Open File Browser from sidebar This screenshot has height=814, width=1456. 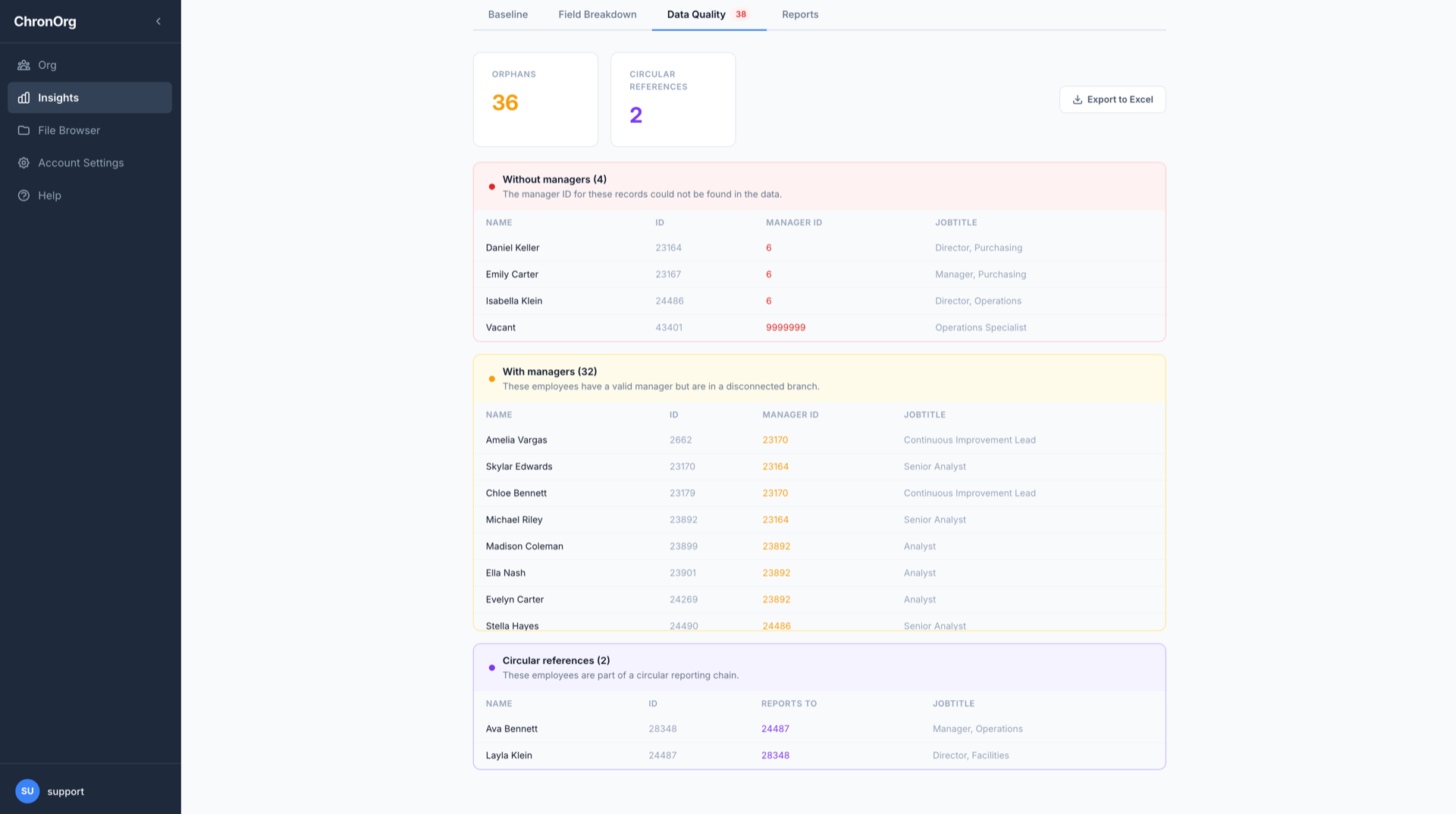pos(89,130)
